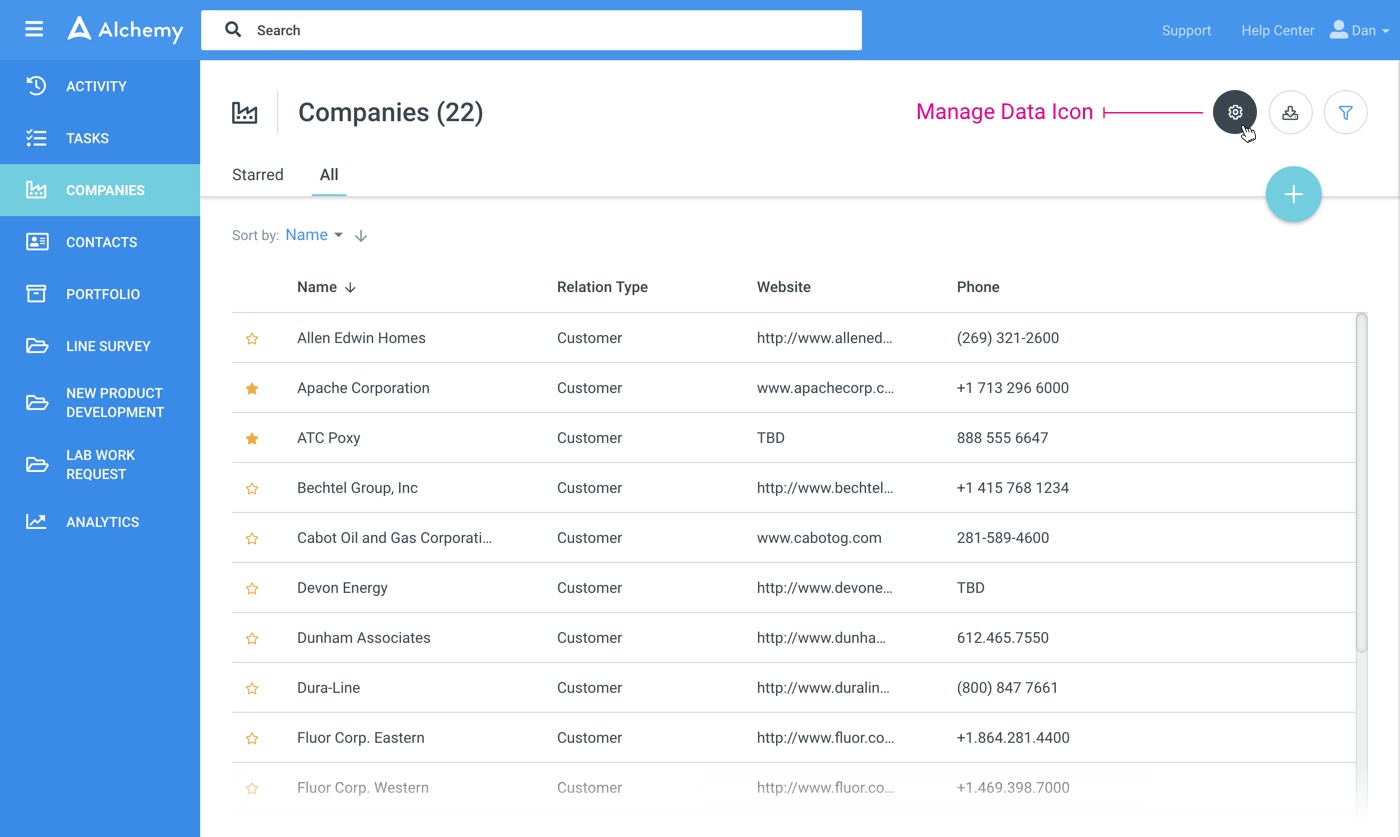The width and height of the screenshot is (1400, 837).
Task: Star Cabot Oil and Gas Corporation
Action: point(252,538)
